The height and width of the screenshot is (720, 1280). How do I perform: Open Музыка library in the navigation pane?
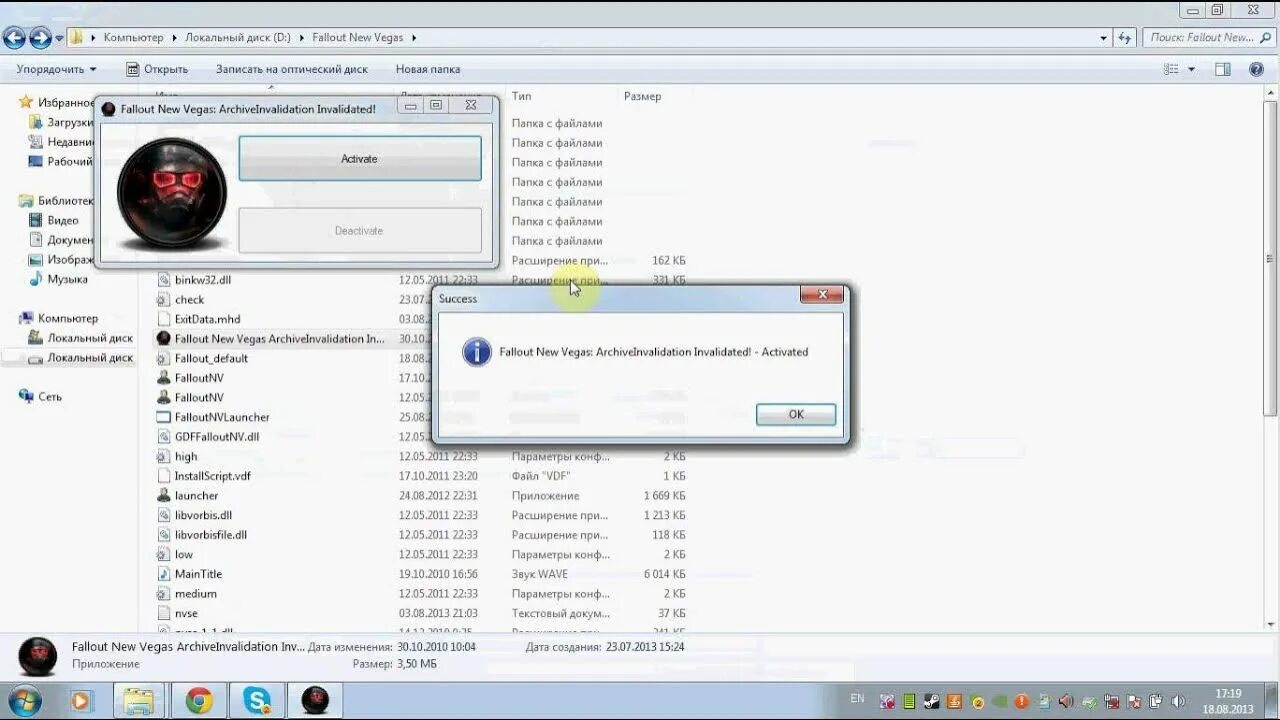[66, 279]
